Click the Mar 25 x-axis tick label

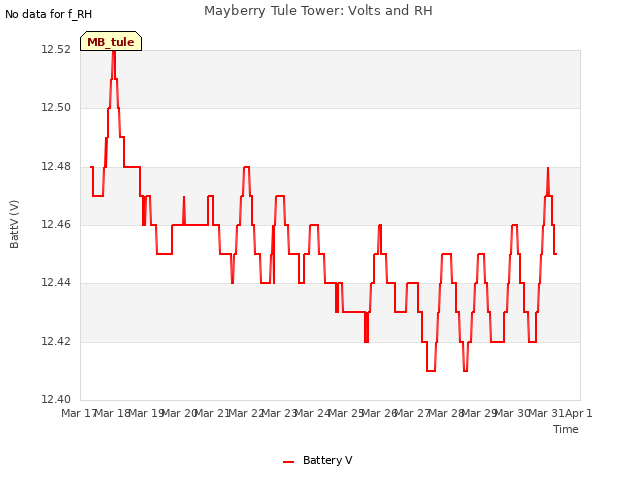pos(347,413)
